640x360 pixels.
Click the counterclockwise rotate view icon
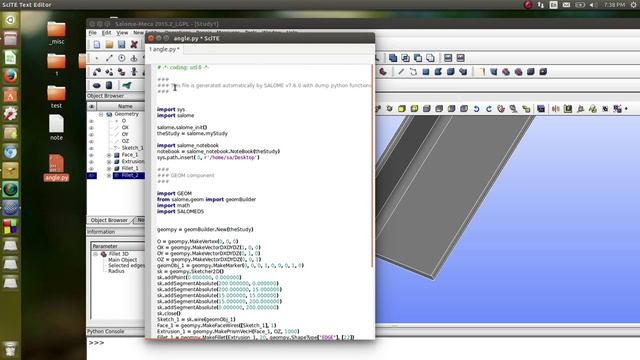[476, 109]
